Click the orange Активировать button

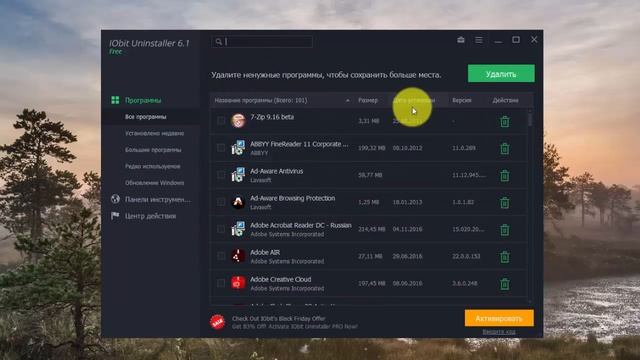499,318
